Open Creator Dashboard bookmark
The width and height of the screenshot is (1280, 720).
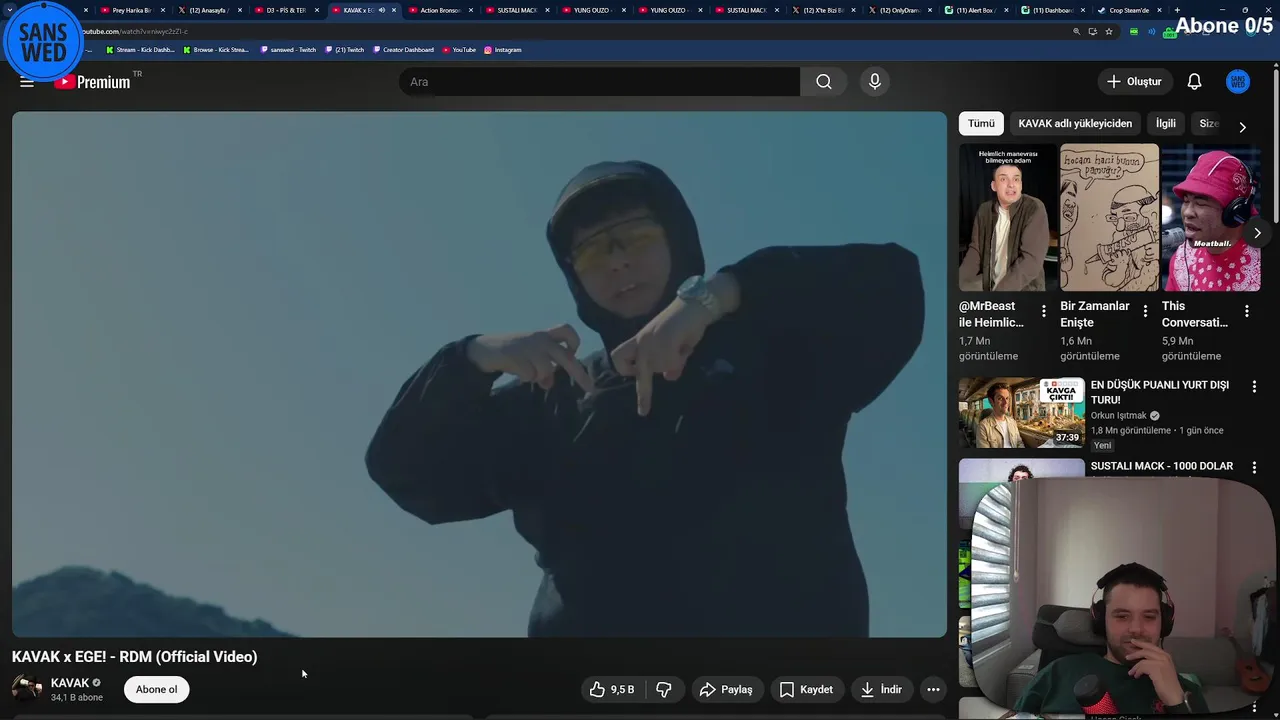click(404, 49)
